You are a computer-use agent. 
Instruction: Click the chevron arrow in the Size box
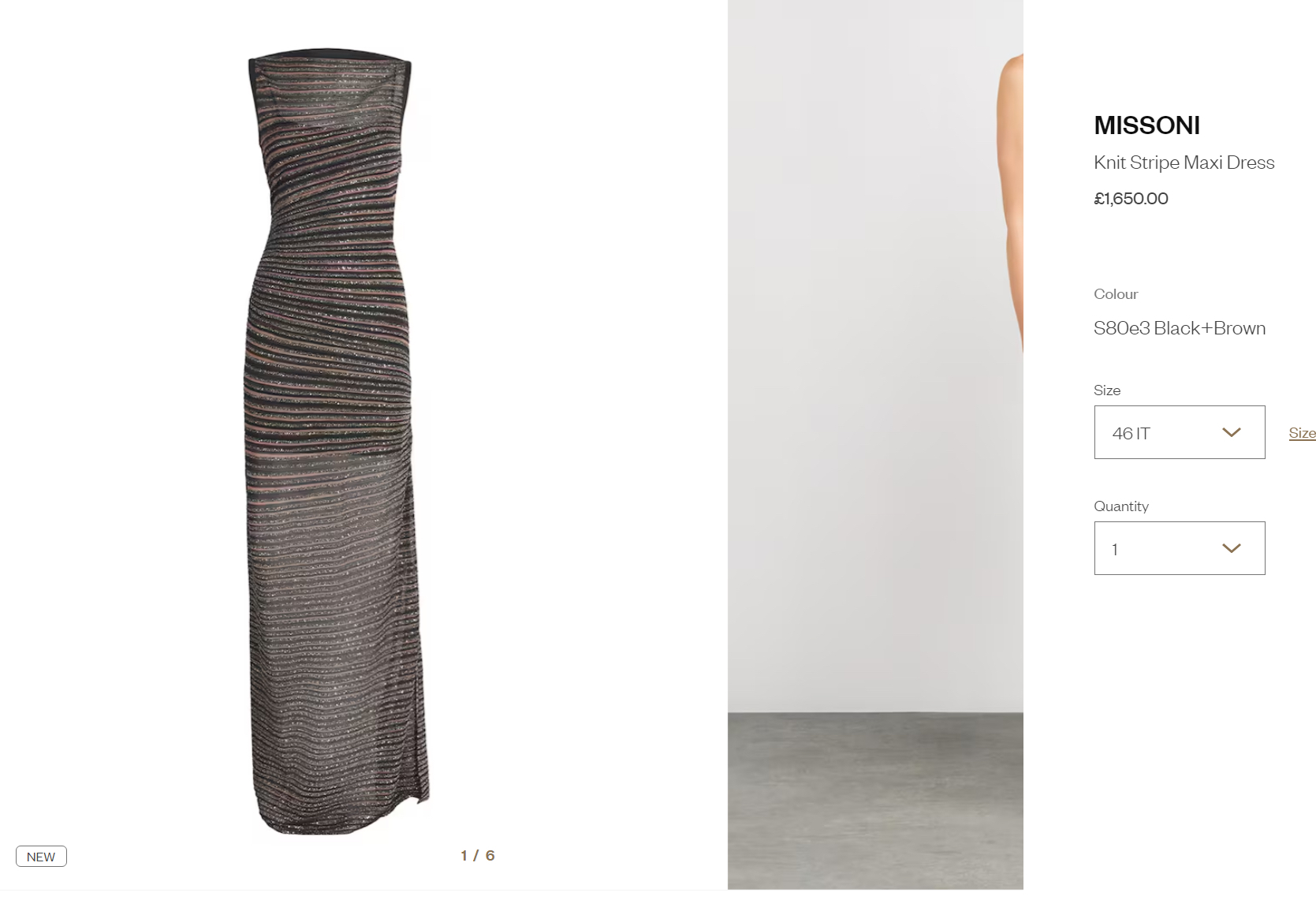pos(1231,432)
